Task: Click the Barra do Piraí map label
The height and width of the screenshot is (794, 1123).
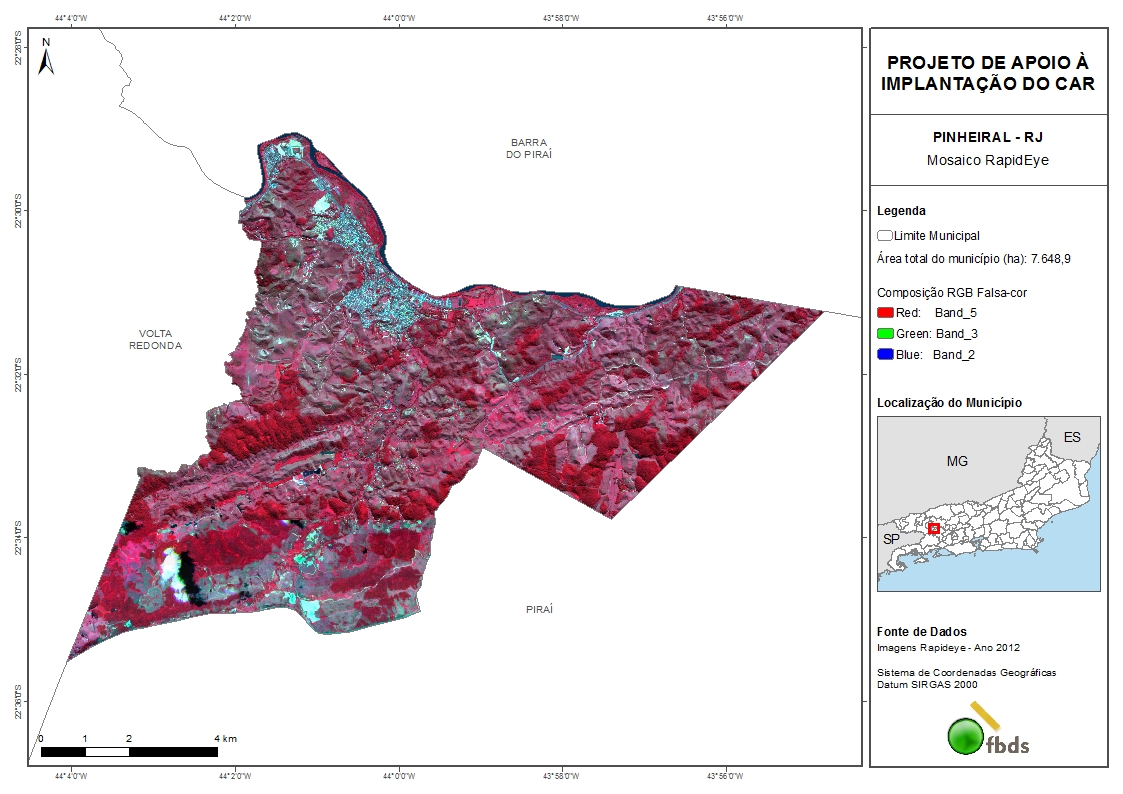Action: pyautogui.click(x=530, y=149)
